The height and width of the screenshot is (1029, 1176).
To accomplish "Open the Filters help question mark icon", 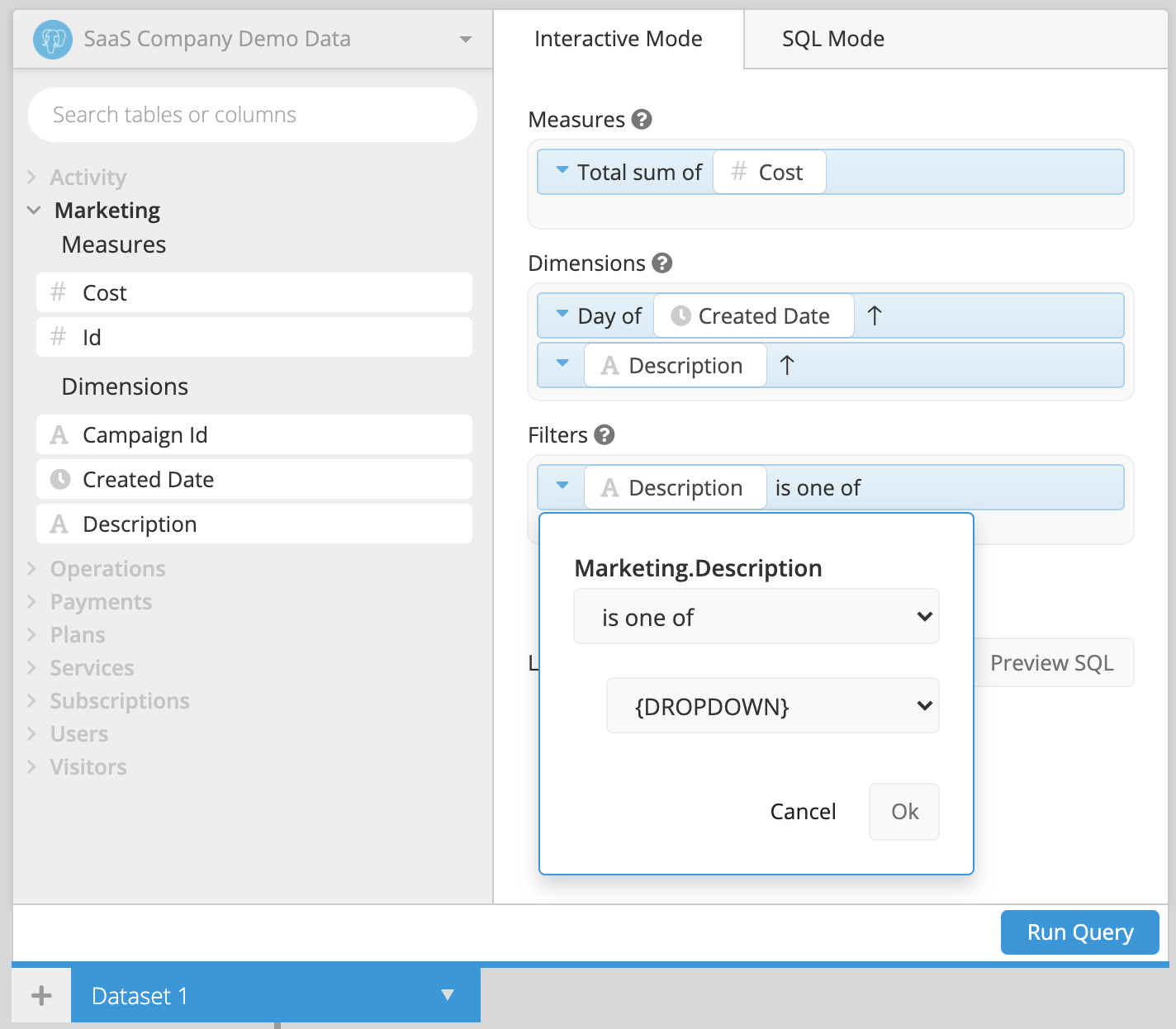I will click(605, 435).
